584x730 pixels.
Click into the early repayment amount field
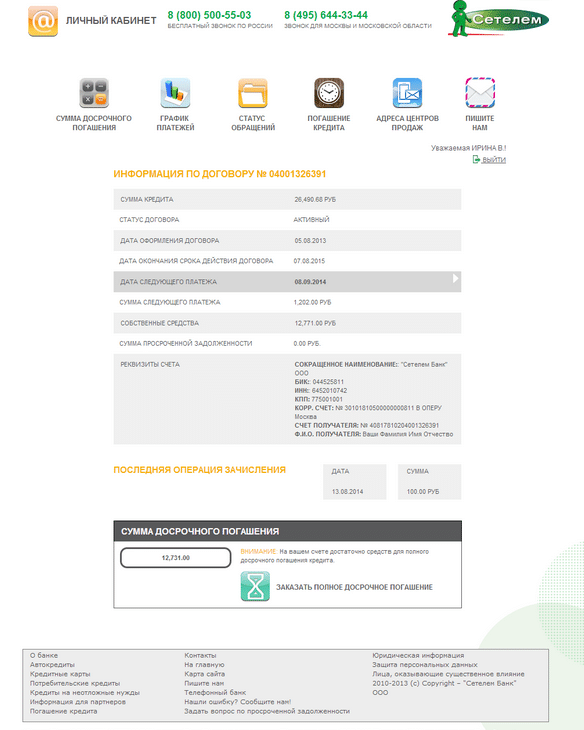[x=176, y=558]
